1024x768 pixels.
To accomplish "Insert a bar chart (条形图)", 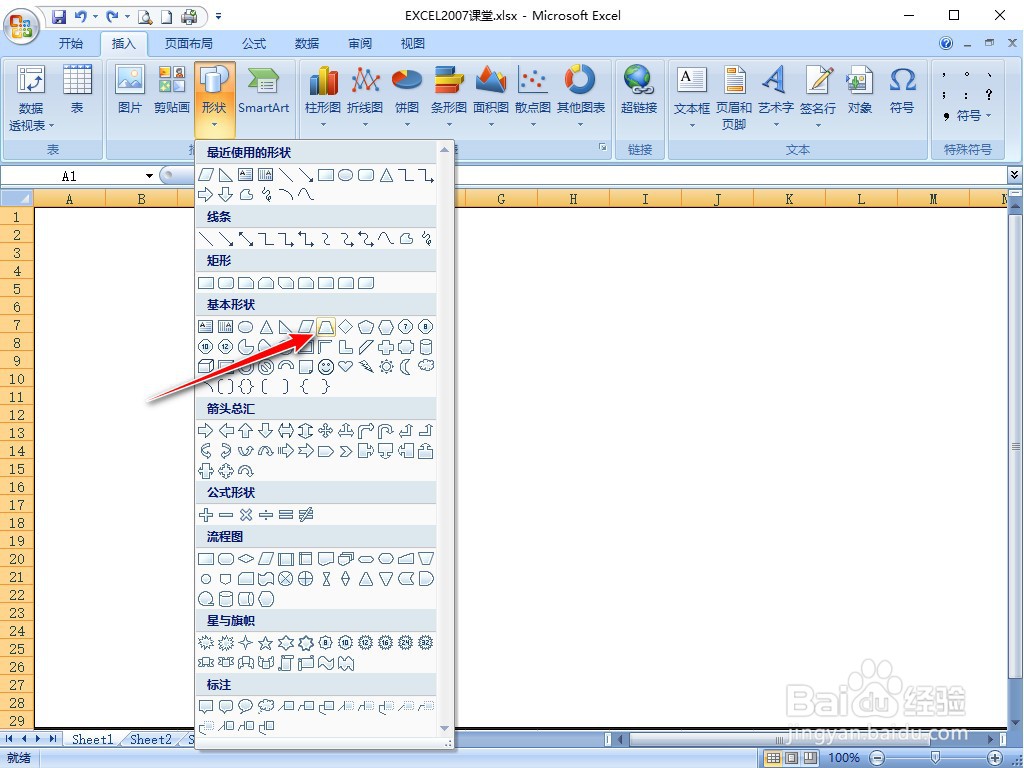I will click(x=449, y=96).
